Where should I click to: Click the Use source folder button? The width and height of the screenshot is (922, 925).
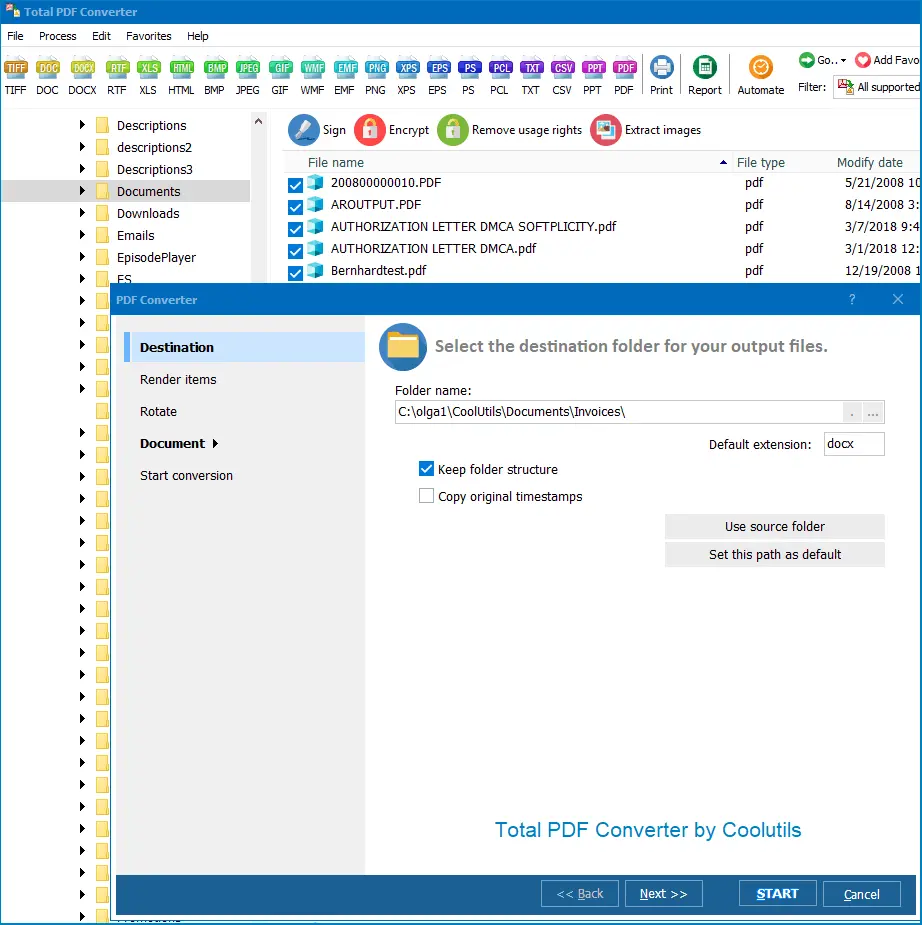point(774,526)
